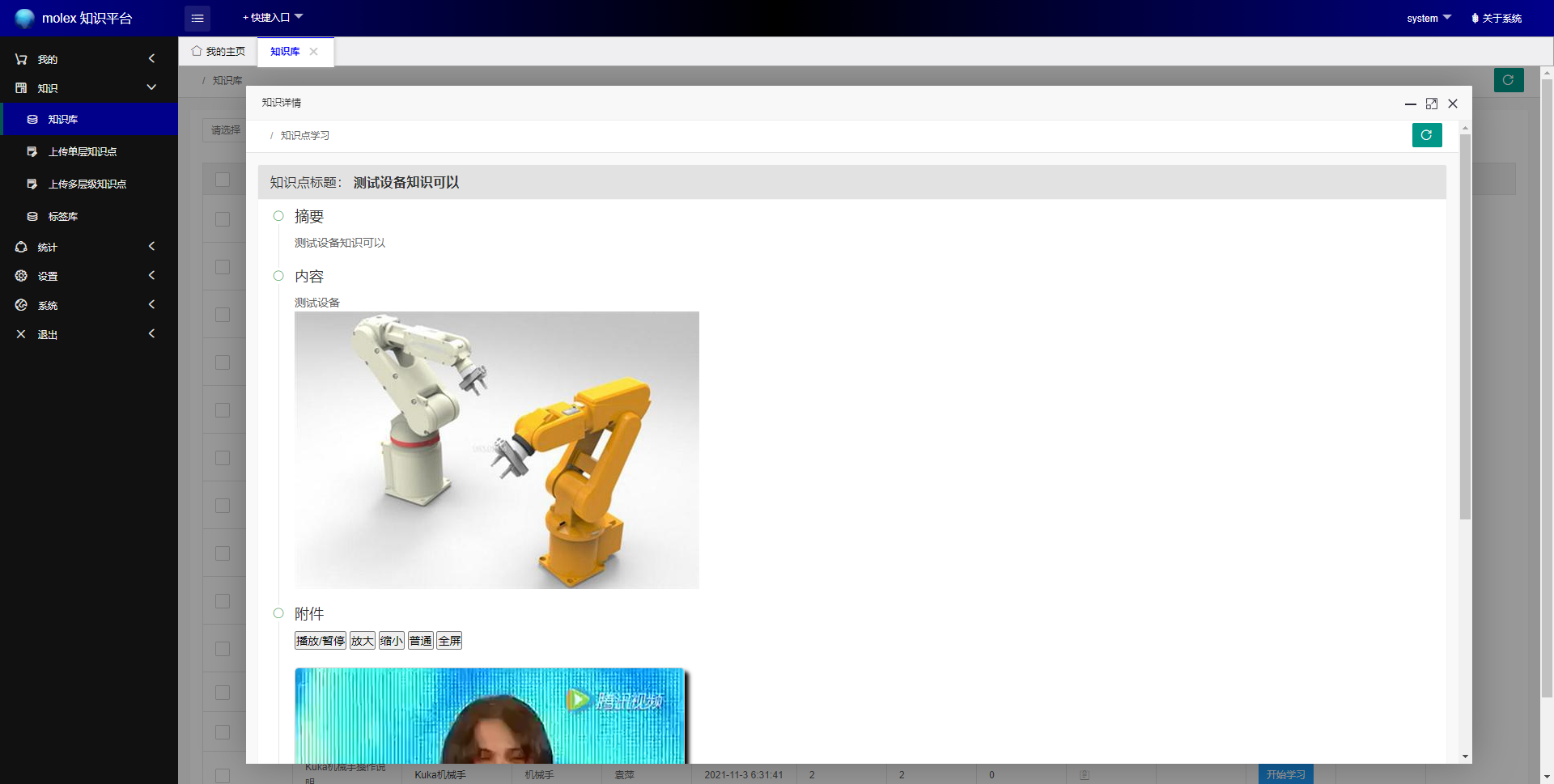Toggle the sidebar hamburger menu button

click(197, 18)
